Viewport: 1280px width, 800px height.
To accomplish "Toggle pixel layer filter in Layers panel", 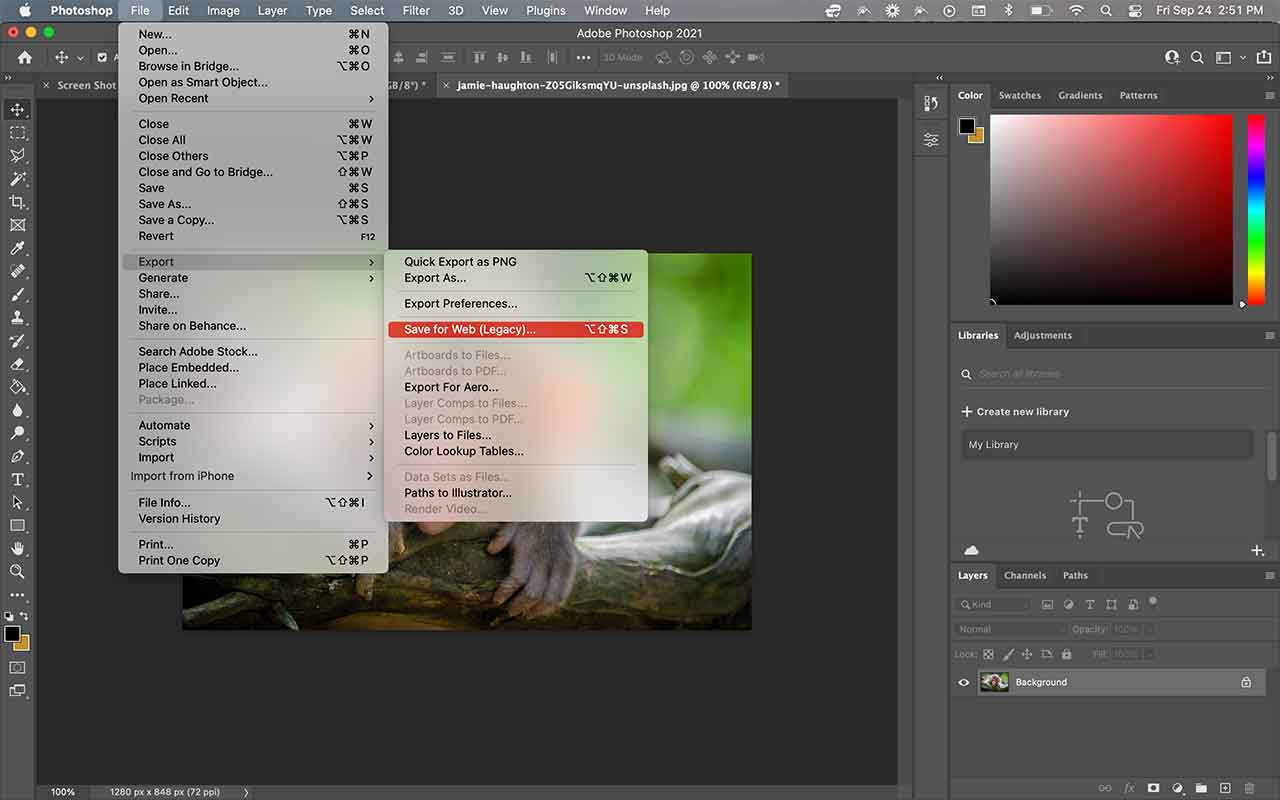I will 1047,604.
